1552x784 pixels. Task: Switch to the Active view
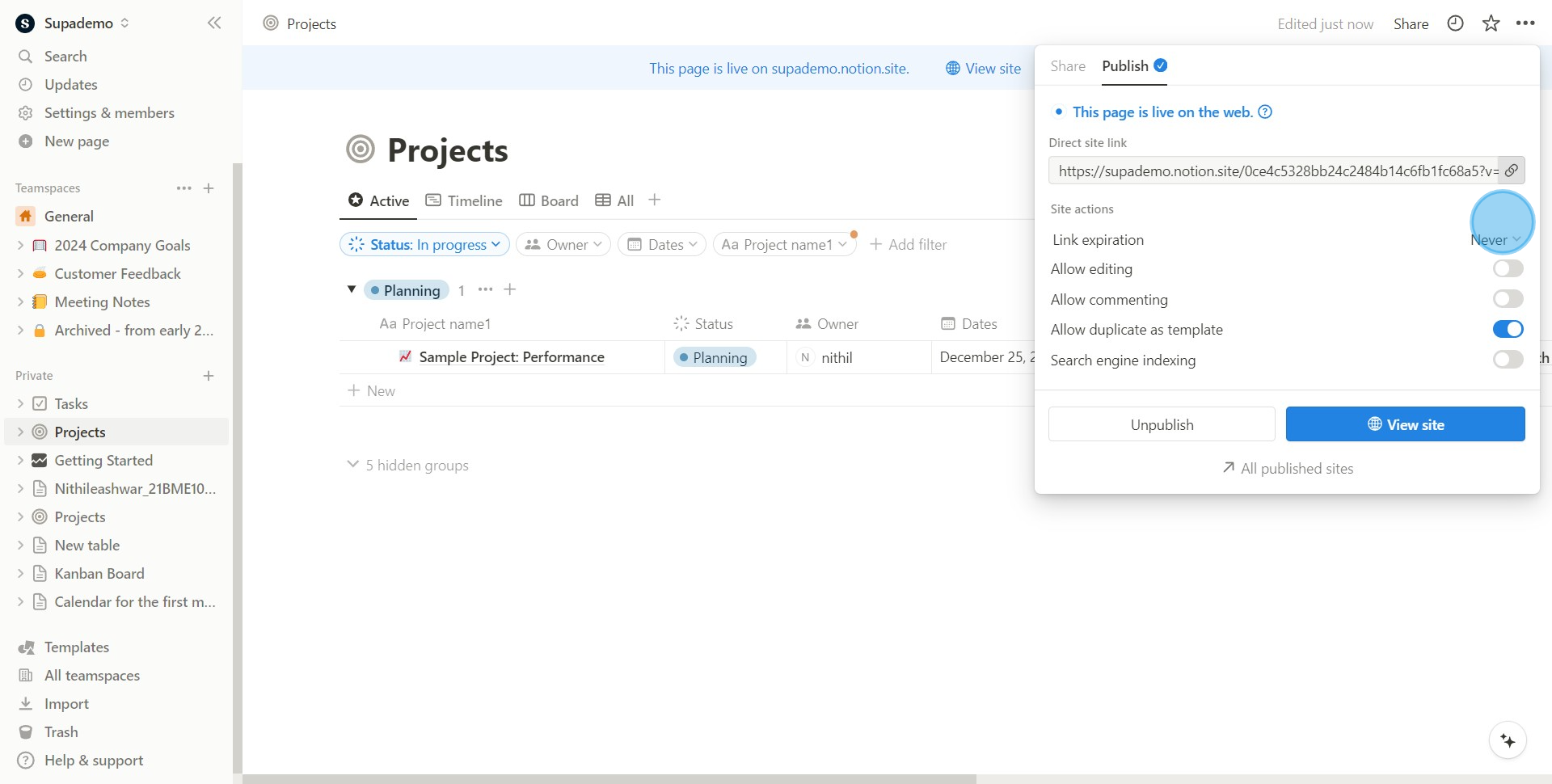point(378,200)
